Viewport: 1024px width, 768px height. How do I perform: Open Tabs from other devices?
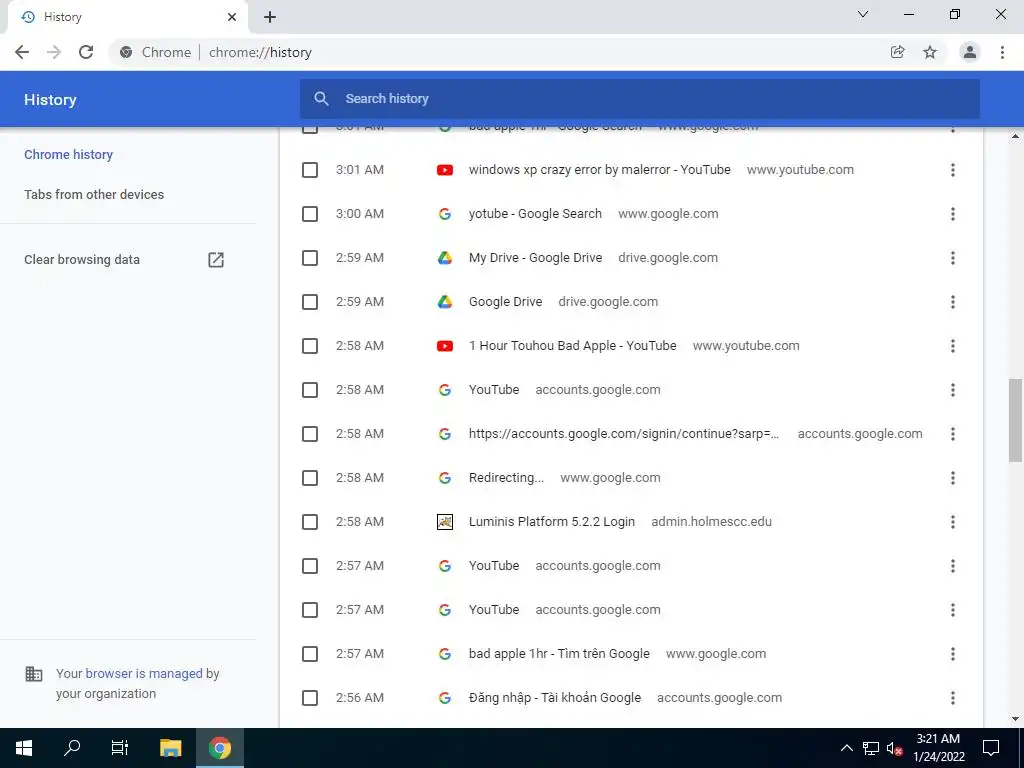94,195
